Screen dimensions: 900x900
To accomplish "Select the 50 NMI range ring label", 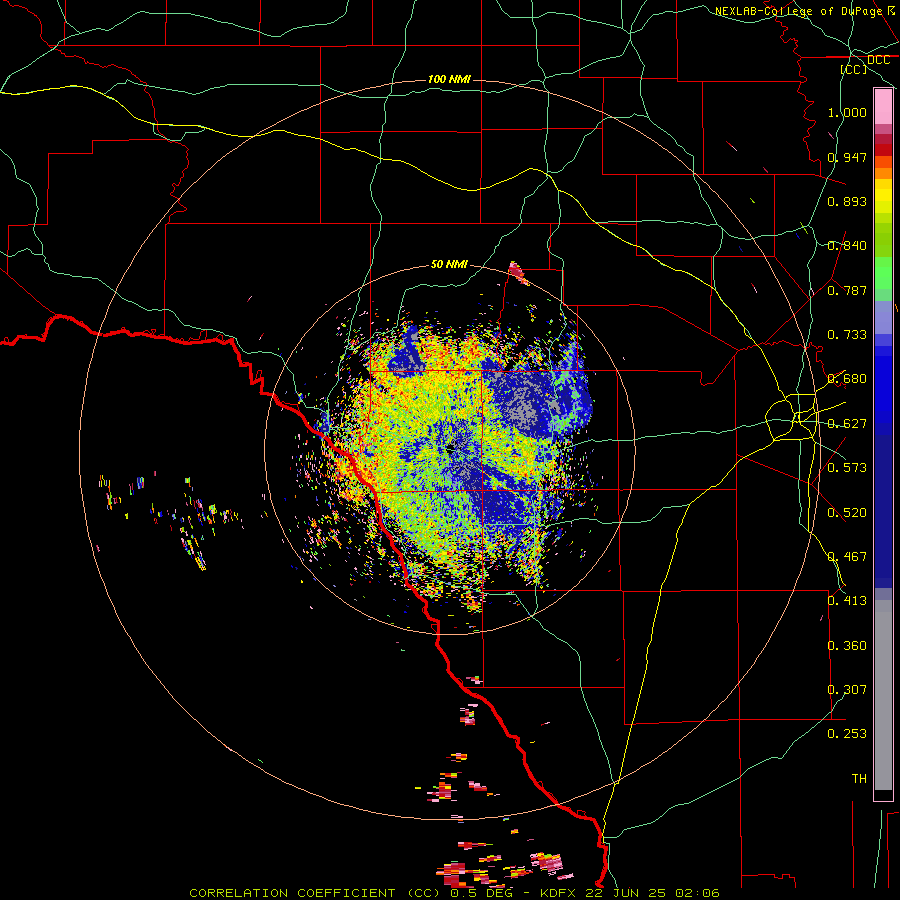I will 449,264.
